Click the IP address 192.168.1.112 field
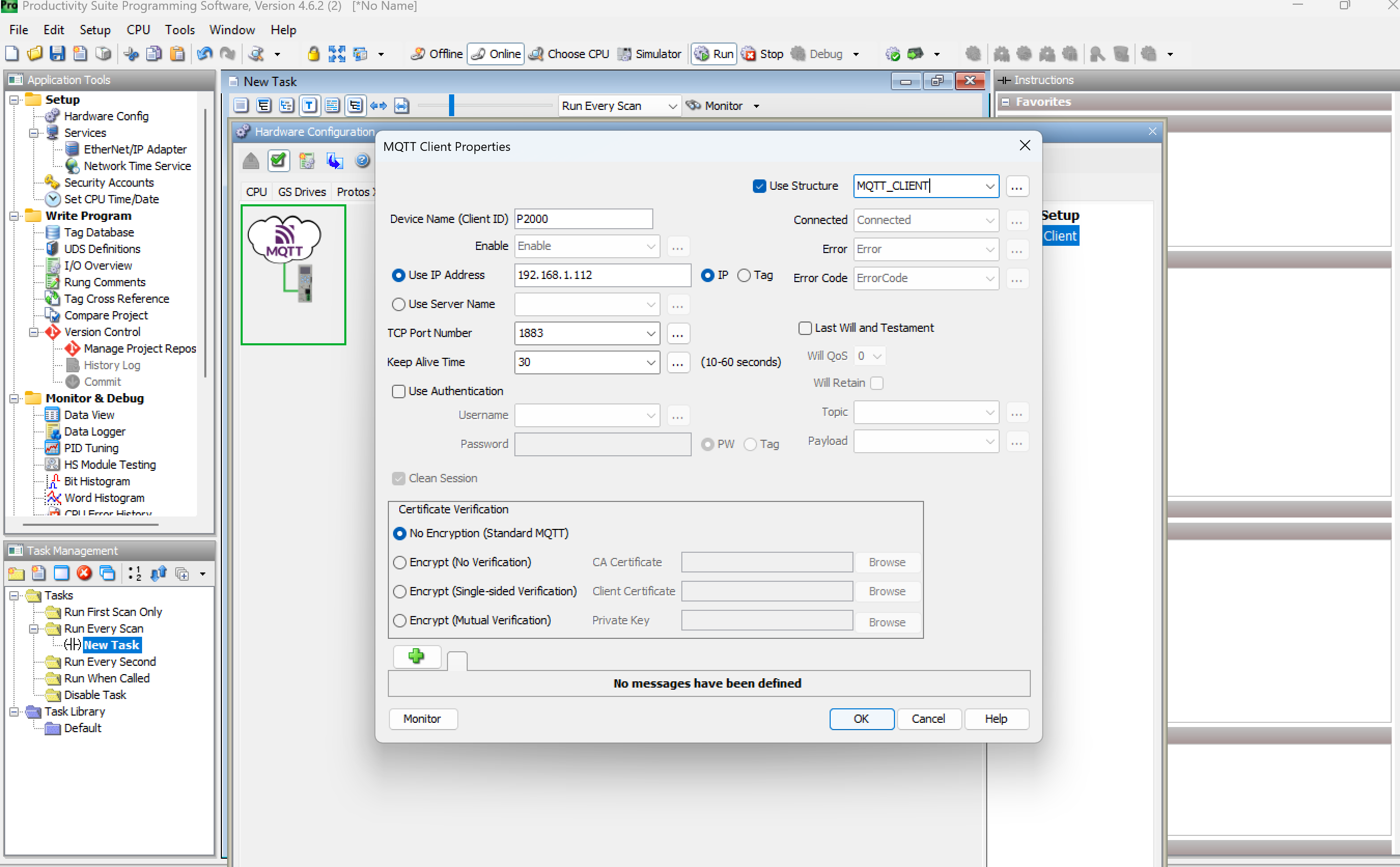Screen dimensions: 1400x867 pyautogui.click(x=602, y=275)
